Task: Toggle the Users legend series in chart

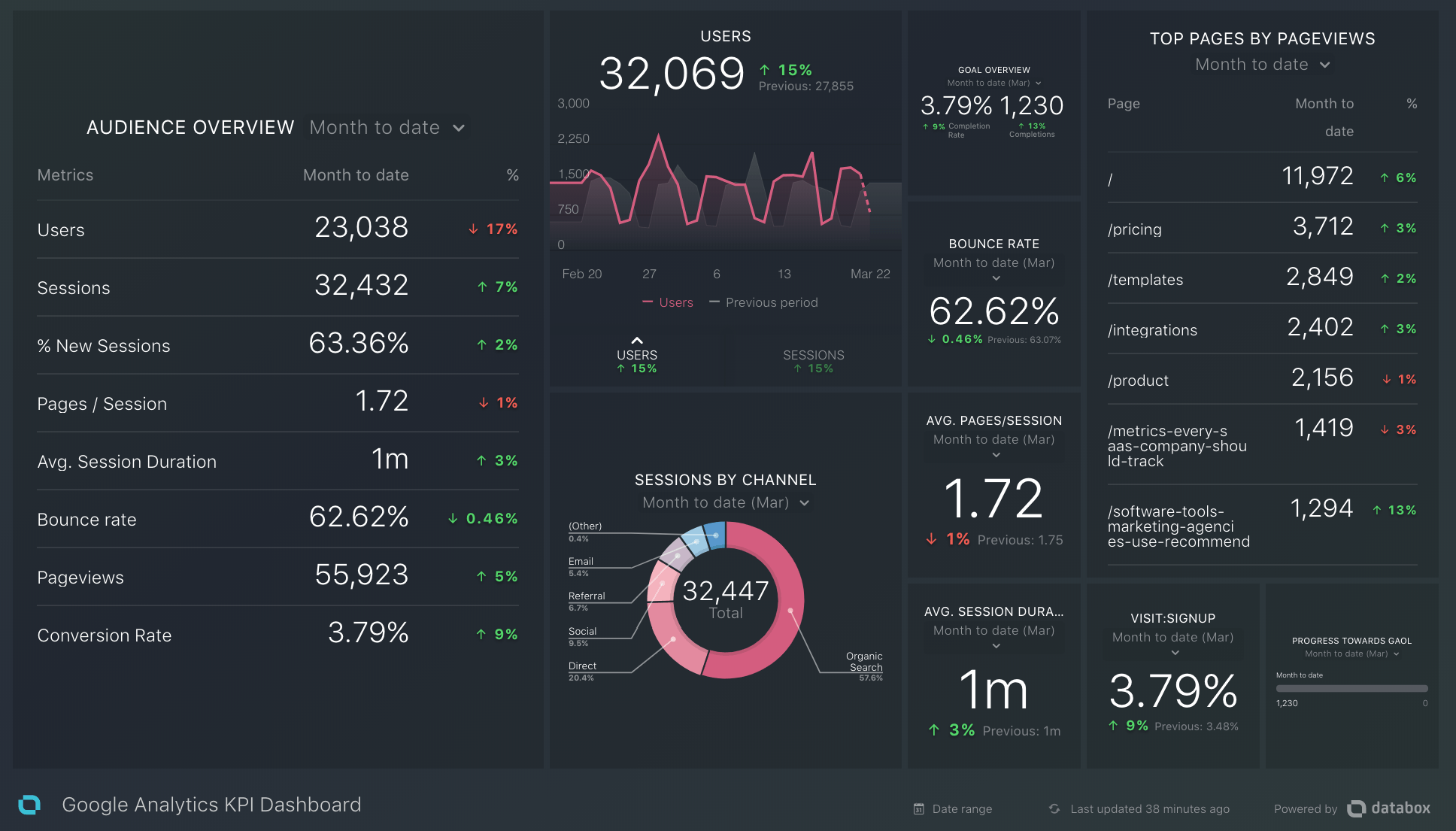Action: [x=668, y=302]
